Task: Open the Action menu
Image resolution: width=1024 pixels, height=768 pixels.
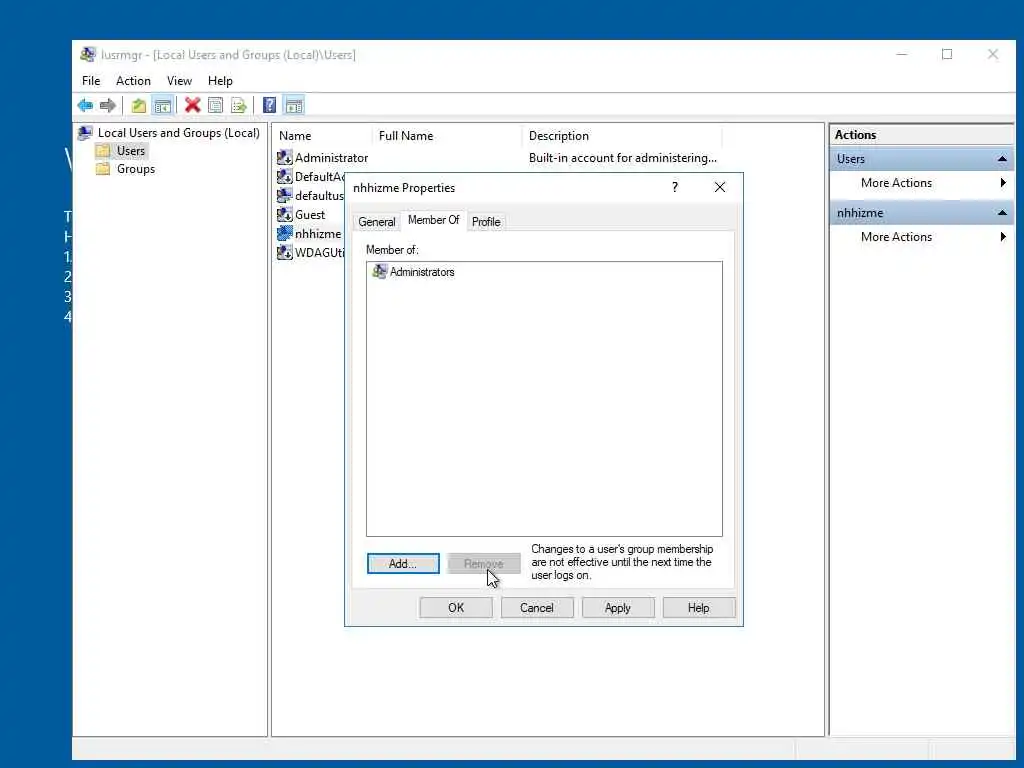Action: (x=133, y=81)
